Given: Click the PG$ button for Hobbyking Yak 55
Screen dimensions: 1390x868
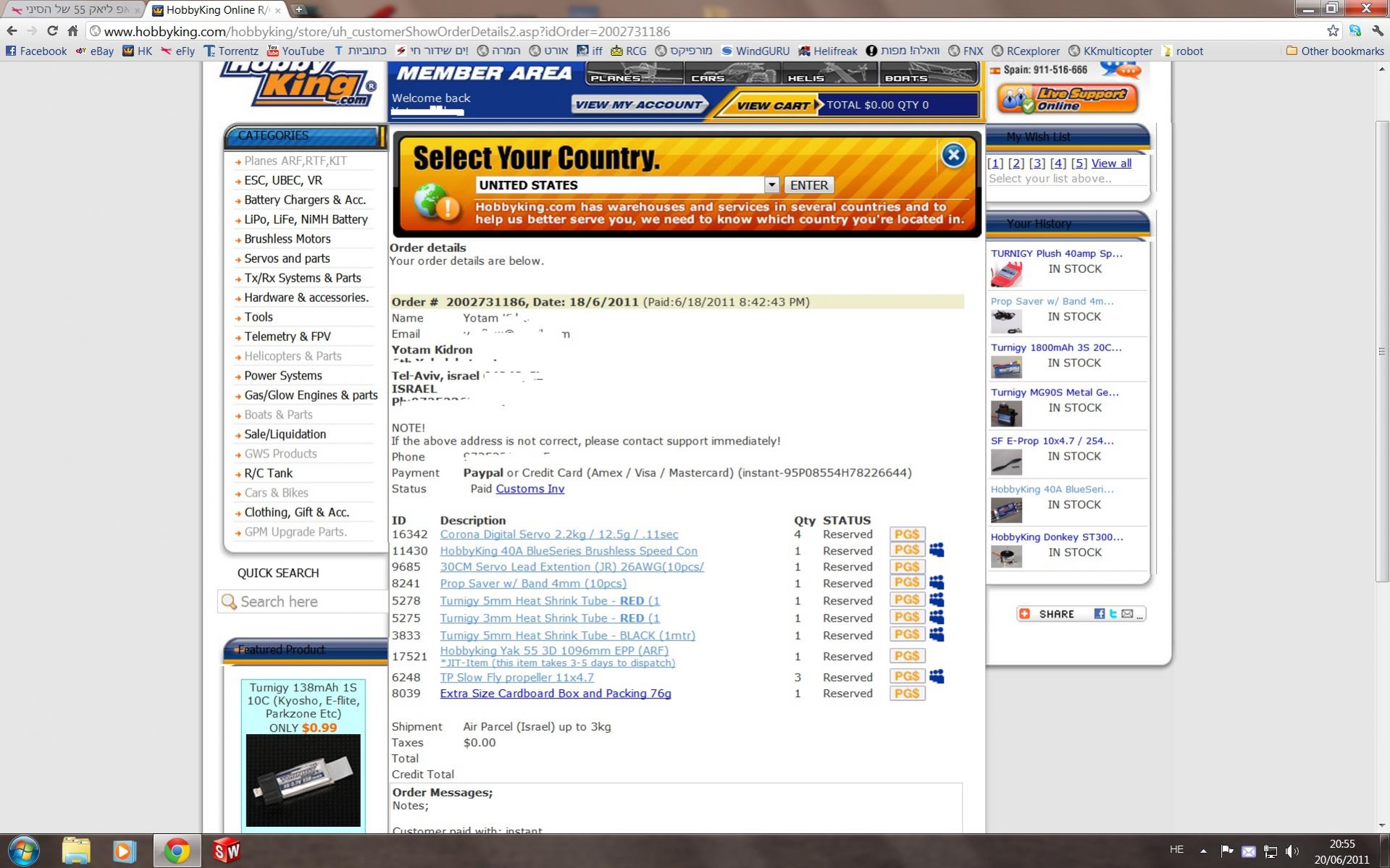Looking at the screenshot, I should (907, 656).
